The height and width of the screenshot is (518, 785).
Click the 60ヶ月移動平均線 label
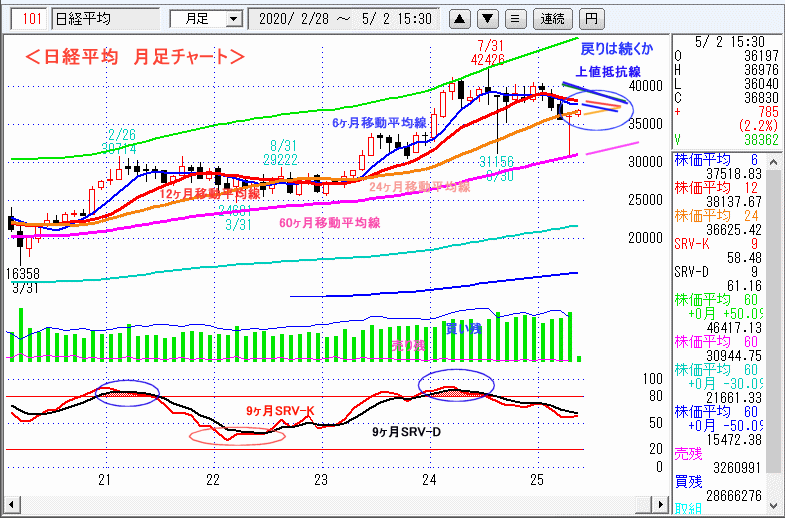tap(329, 223)
